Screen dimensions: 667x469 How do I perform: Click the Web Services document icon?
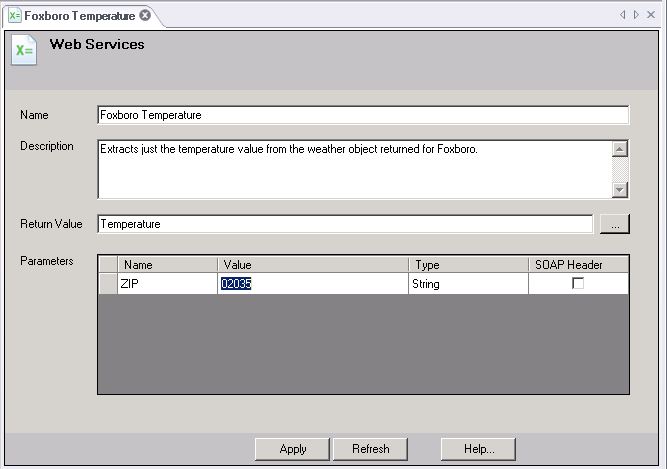tap(23, 50)
